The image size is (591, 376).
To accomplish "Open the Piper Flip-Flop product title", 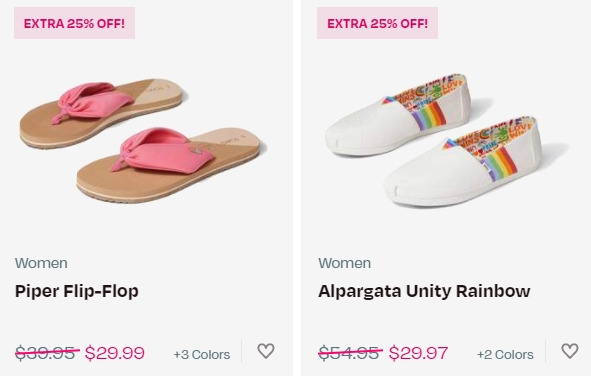I will click(77, 291).
